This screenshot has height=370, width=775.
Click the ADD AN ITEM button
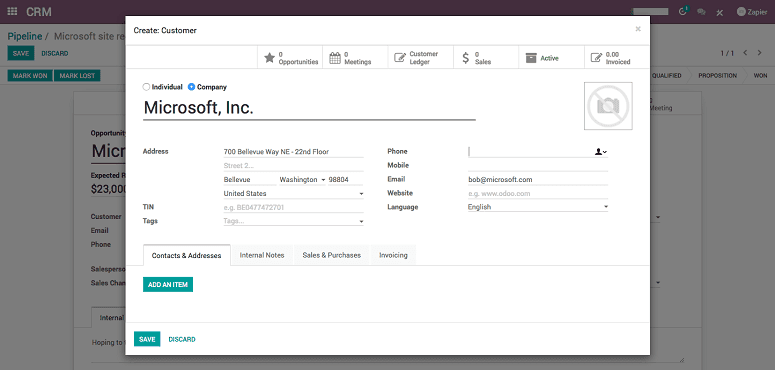(x=168, y=285)
